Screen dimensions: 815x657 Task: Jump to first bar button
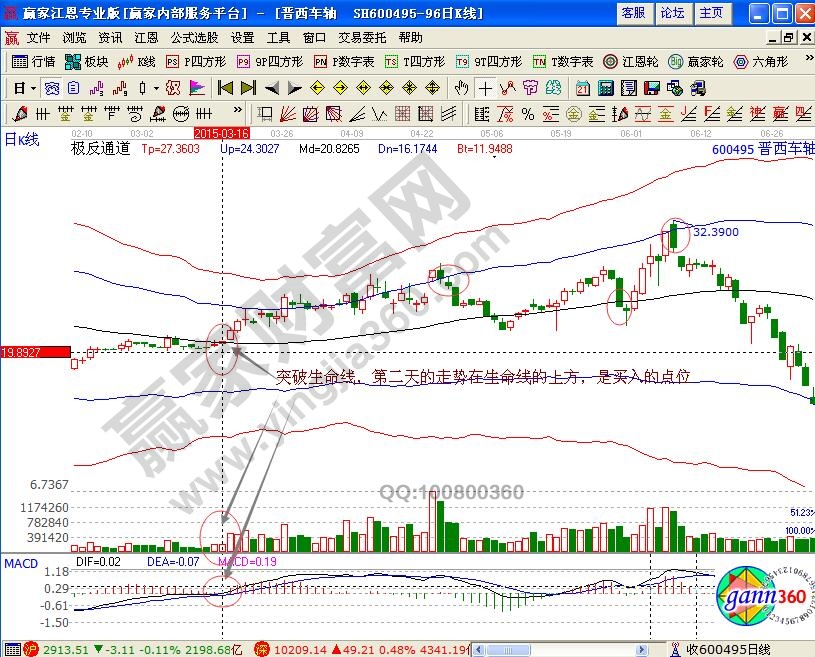coord(225,88)
